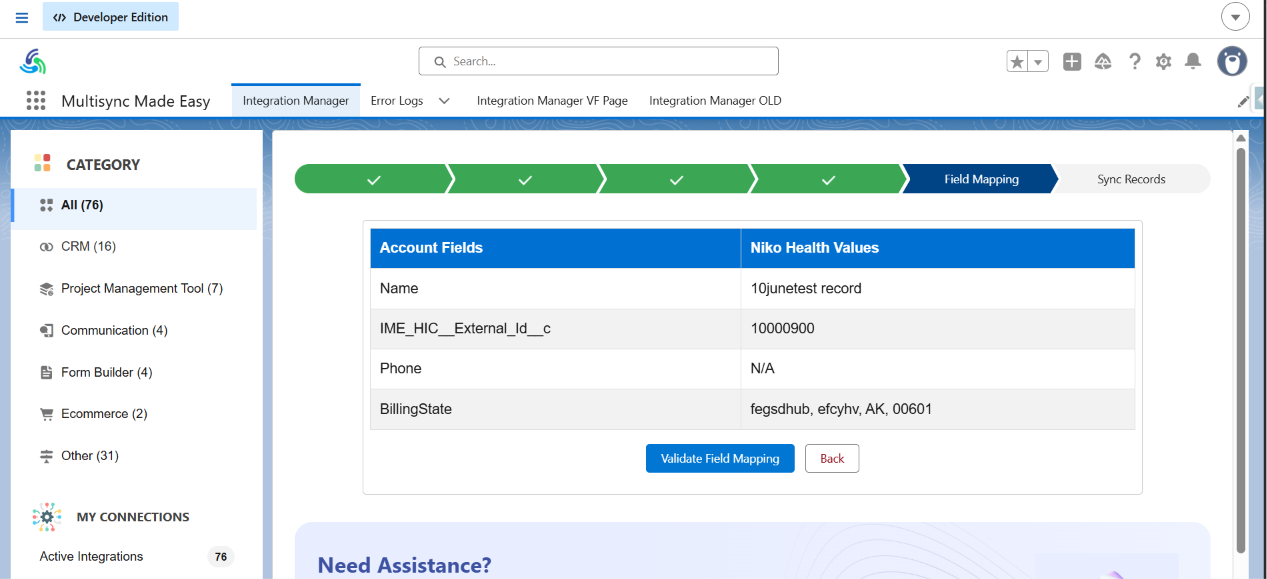
Task: Select the Integration Manager tab
Action: (x=296, y=100)
